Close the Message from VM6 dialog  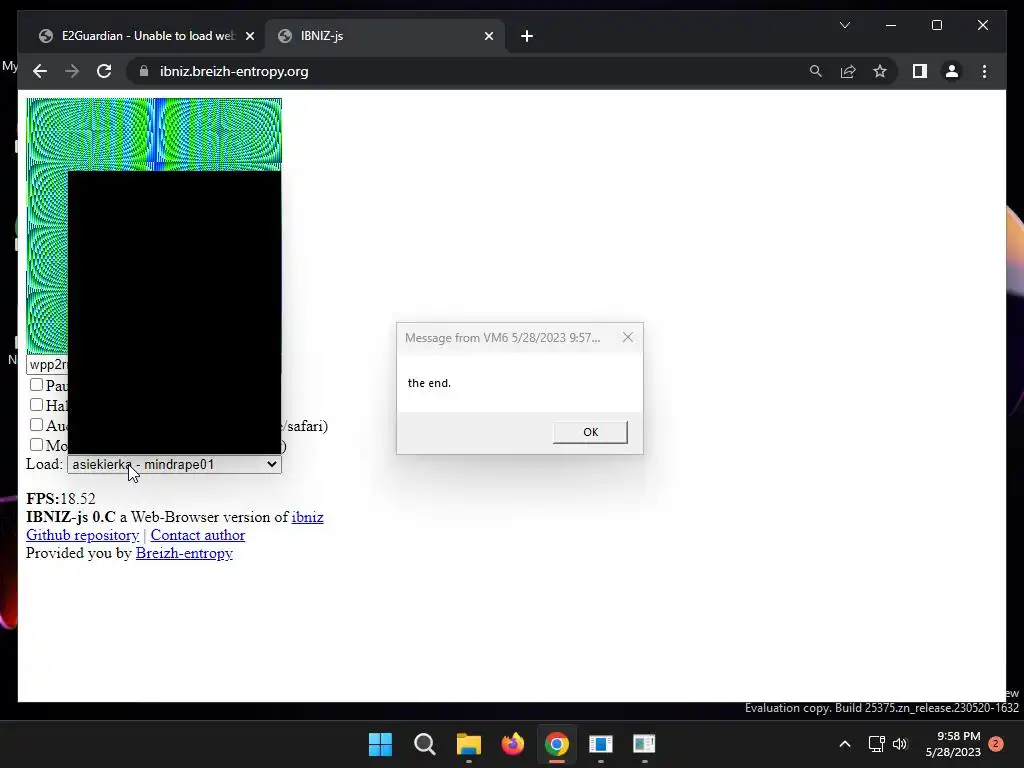(x=628, y=337)
